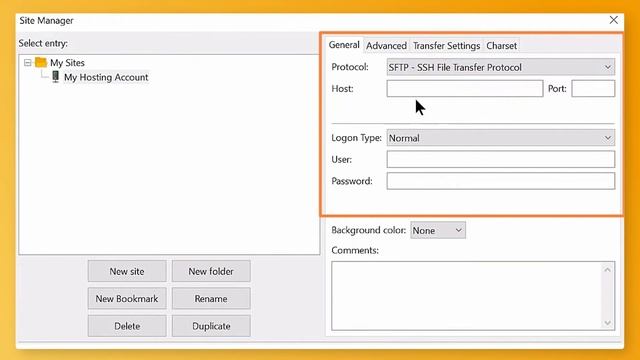Select the My Sites folder label
Image resolution: width=640 pixels, height=360 pixels.
67,63
